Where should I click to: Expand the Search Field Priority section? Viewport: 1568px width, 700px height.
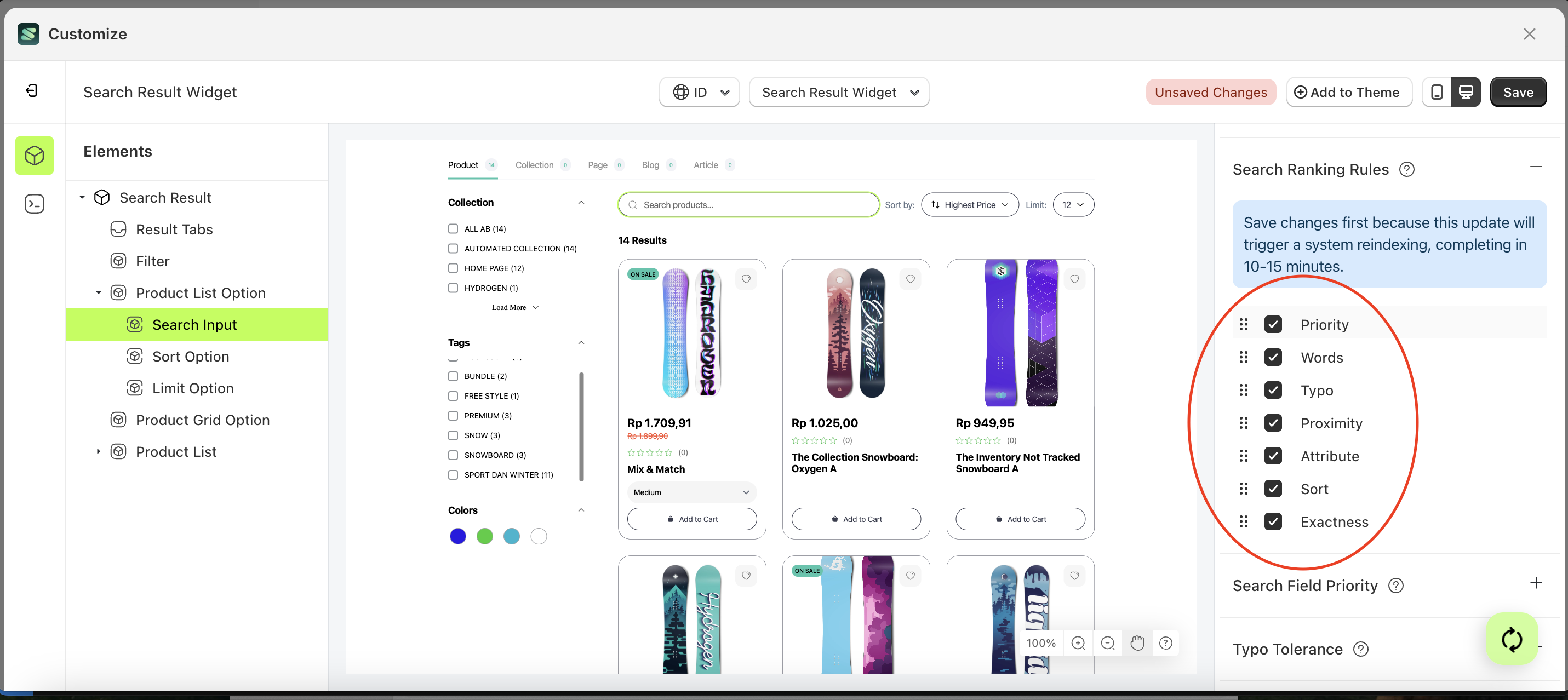(x=1536, y=583)
